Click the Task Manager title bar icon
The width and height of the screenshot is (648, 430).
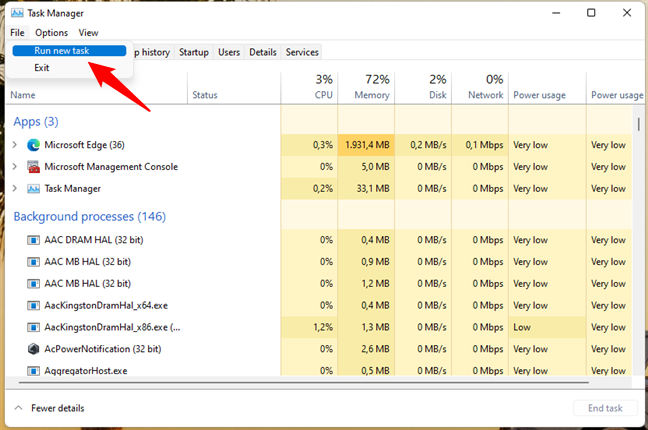(17, 13)
